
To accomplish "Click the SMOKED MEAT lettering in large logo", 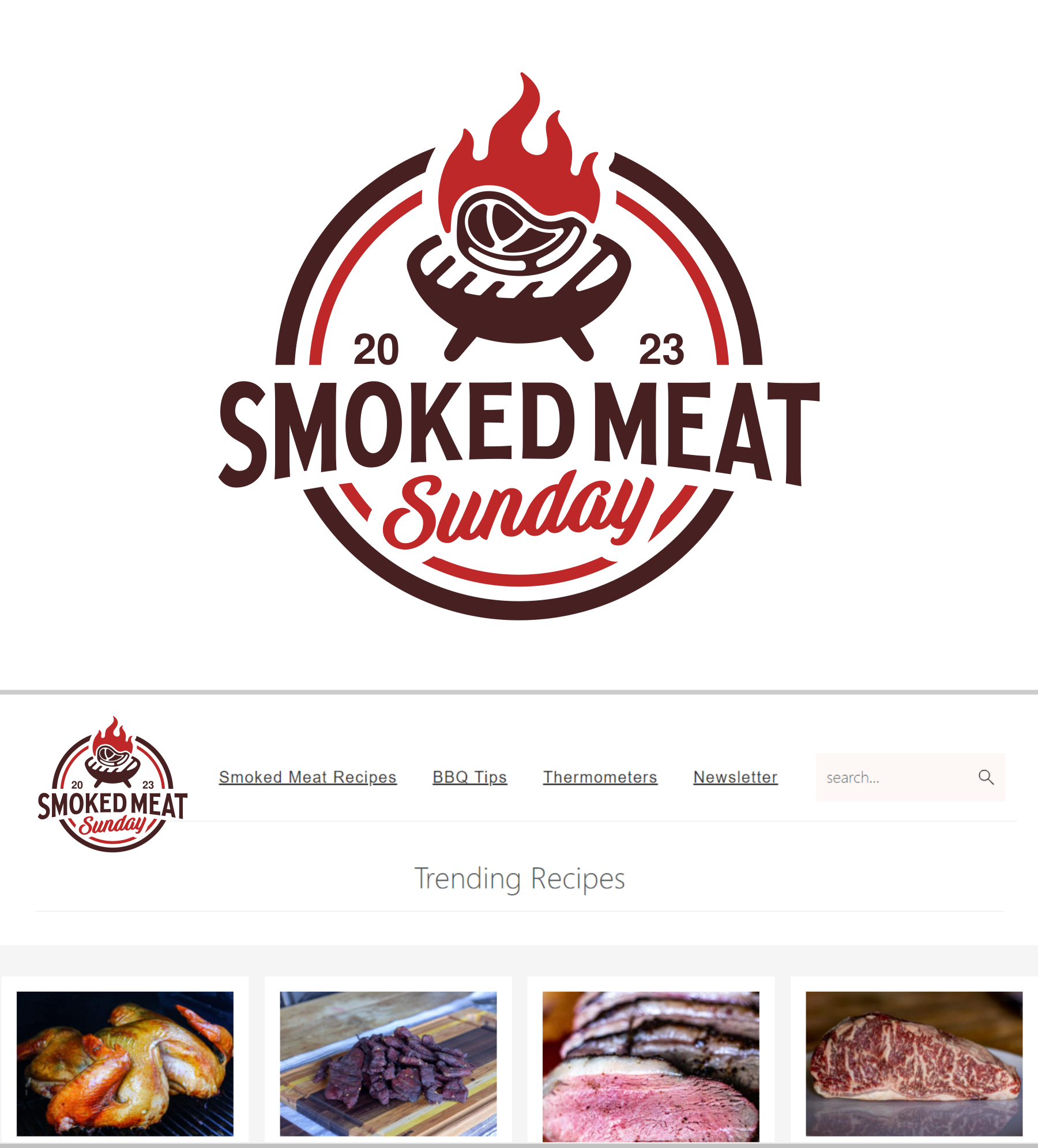I will click(519, 432).
